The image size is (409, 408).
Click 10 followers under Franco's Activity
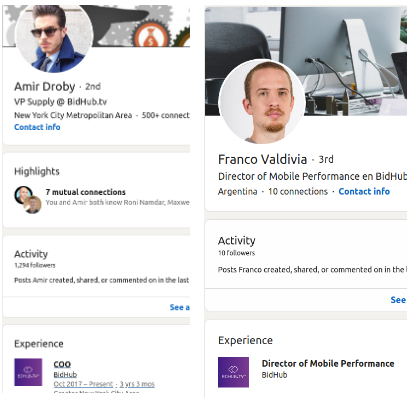click(236, 253)
